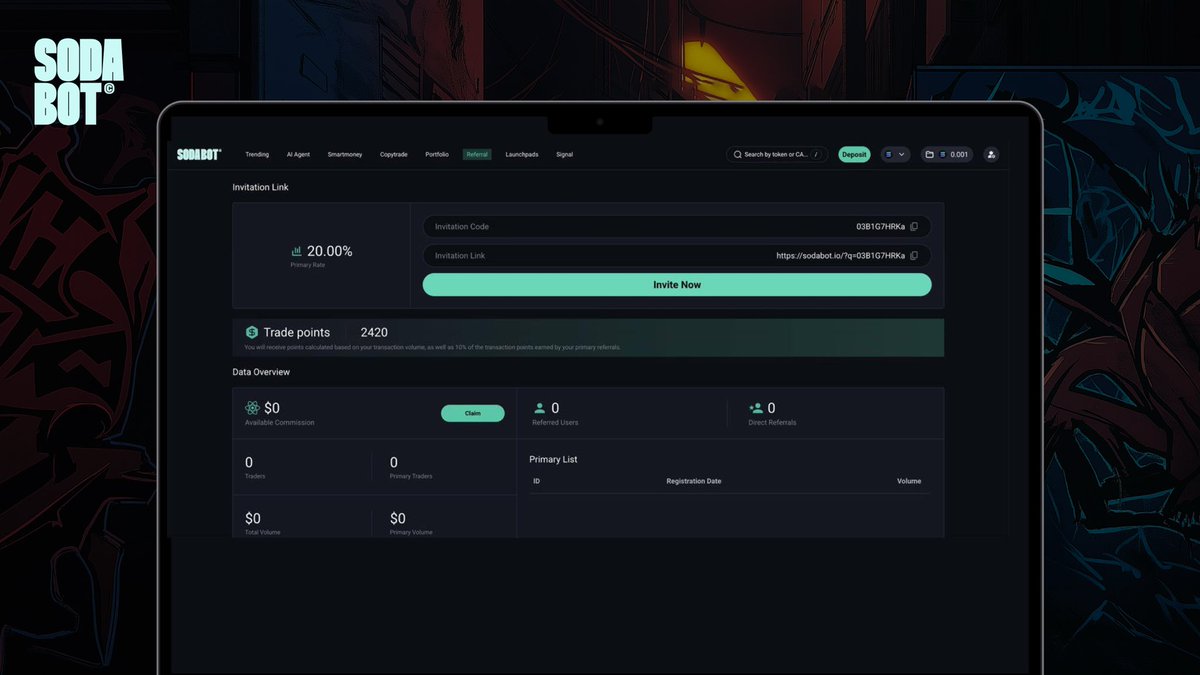Click the search by token field
The width and height of the screenshot is (1200, 675).
(x=777, y=155)
